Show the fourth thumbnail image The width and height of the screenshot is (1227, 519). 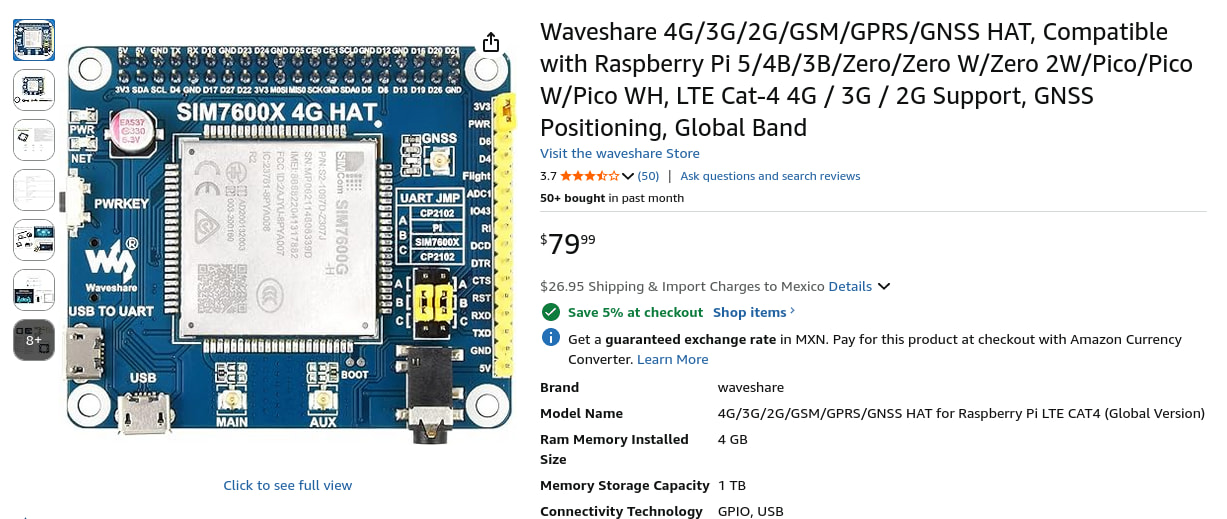pyautogui.click(x=33, y=189)
